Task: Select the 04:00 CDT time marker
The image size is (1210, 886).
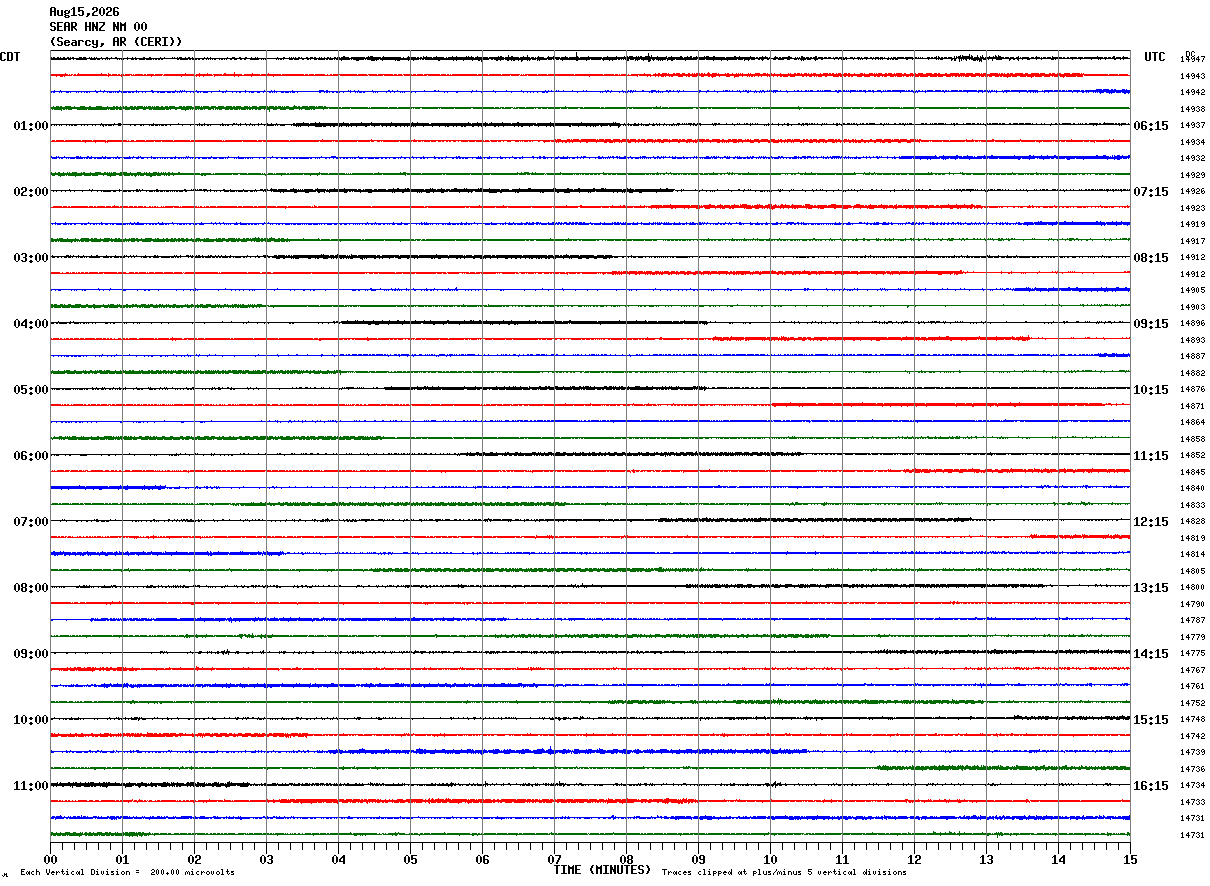Action: (31, 324)
